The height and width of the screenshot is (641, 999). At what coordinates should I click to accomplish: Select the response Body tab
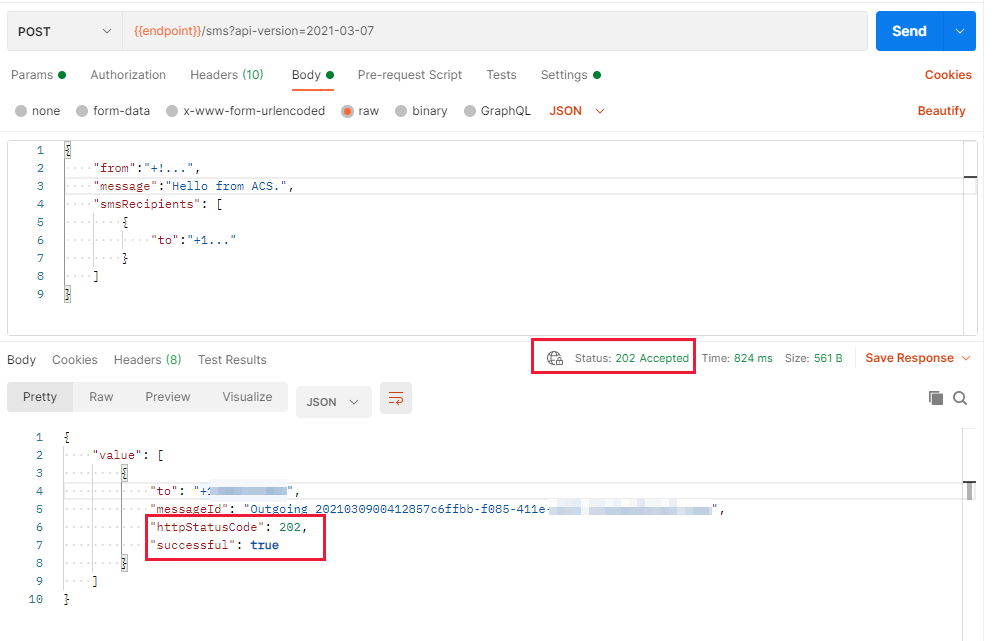21,359
